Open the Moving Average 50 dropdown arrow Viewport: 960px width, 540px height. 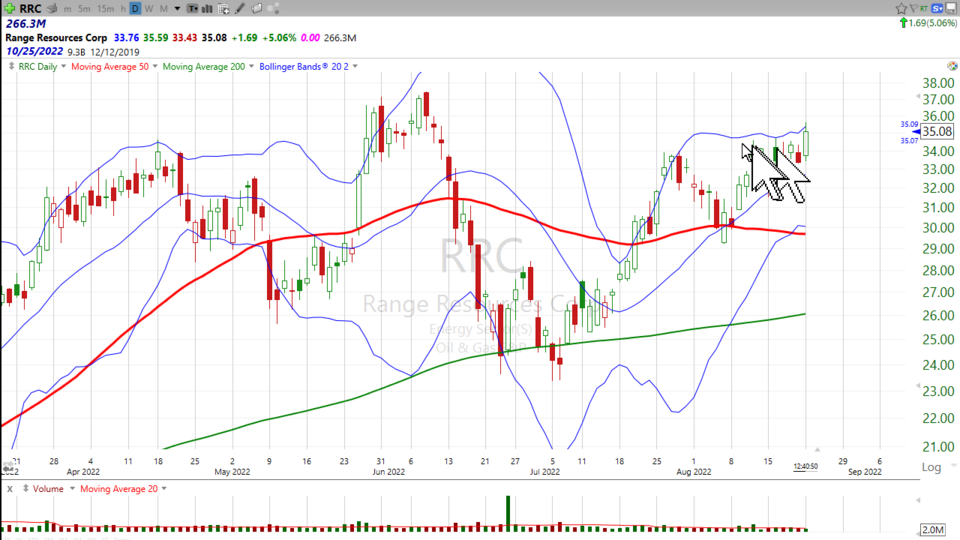tap(155, 66)
